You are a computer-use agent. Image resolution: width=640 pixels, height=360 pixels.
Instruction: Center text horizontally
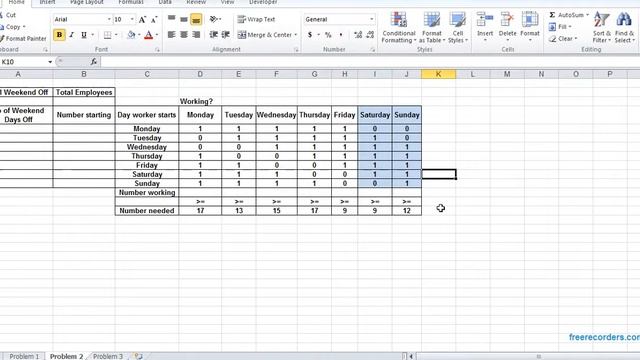[184, 35]
